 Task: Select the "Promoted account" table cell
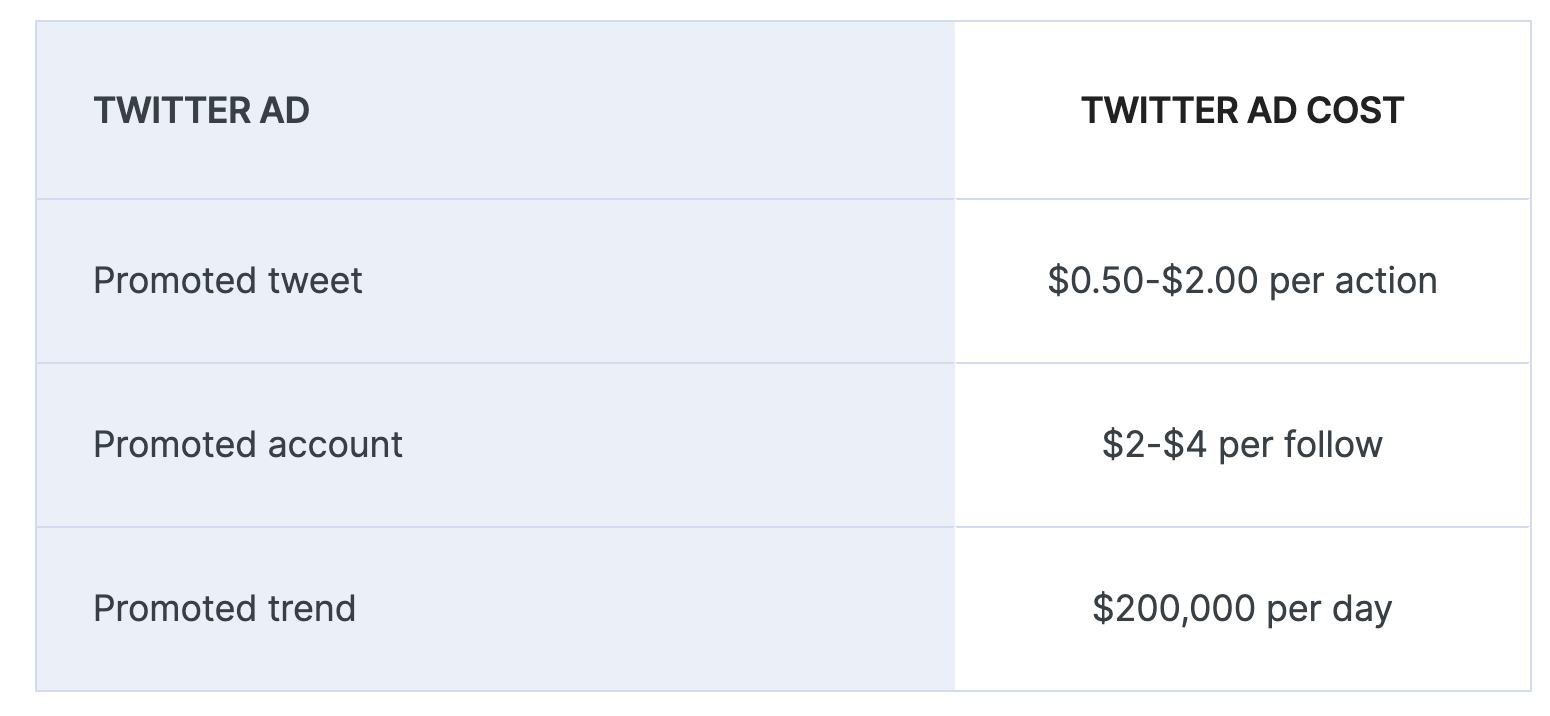248,444
